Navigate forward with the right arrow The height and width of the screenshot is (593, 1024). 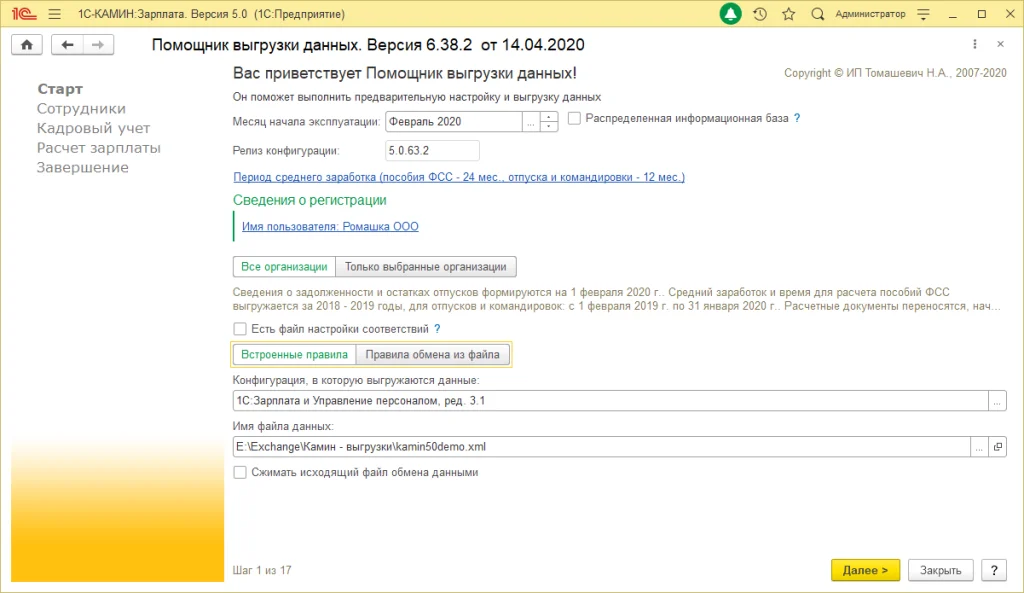pos(98,44)
